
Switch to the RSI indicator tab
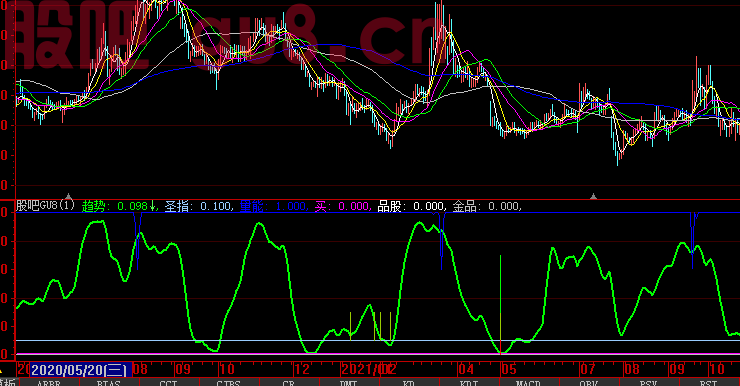(x=708, y=383)
